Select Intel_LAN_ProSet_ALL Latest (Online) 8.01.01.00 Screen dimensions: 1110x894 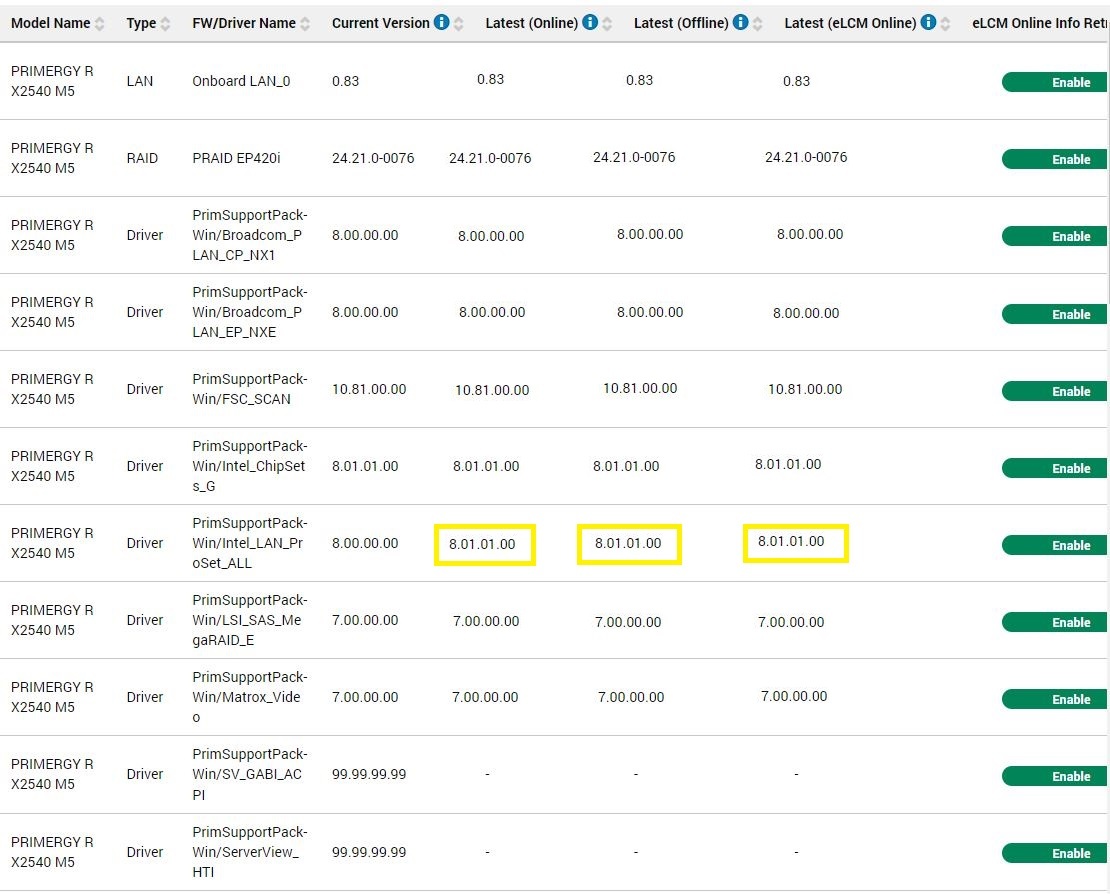point(482,544)
